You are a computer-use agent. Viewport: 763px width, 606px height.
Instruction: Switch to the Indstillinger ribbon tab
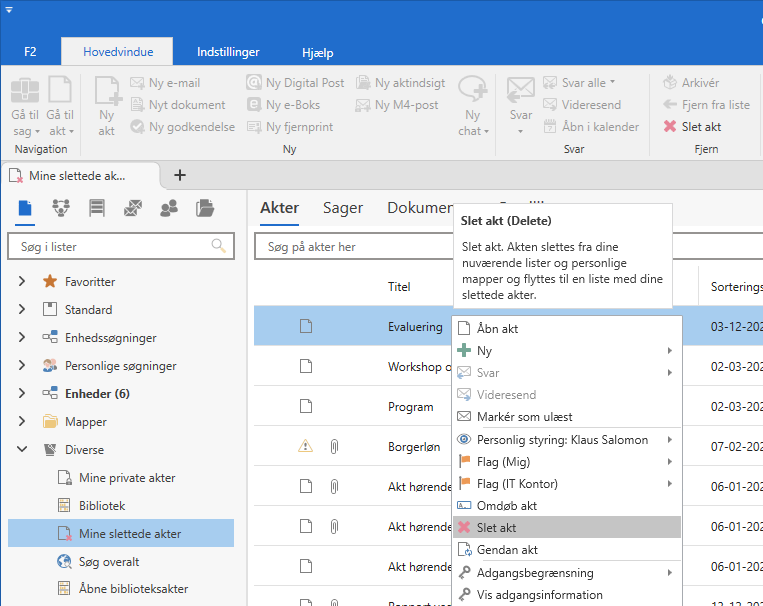[228, 52]
